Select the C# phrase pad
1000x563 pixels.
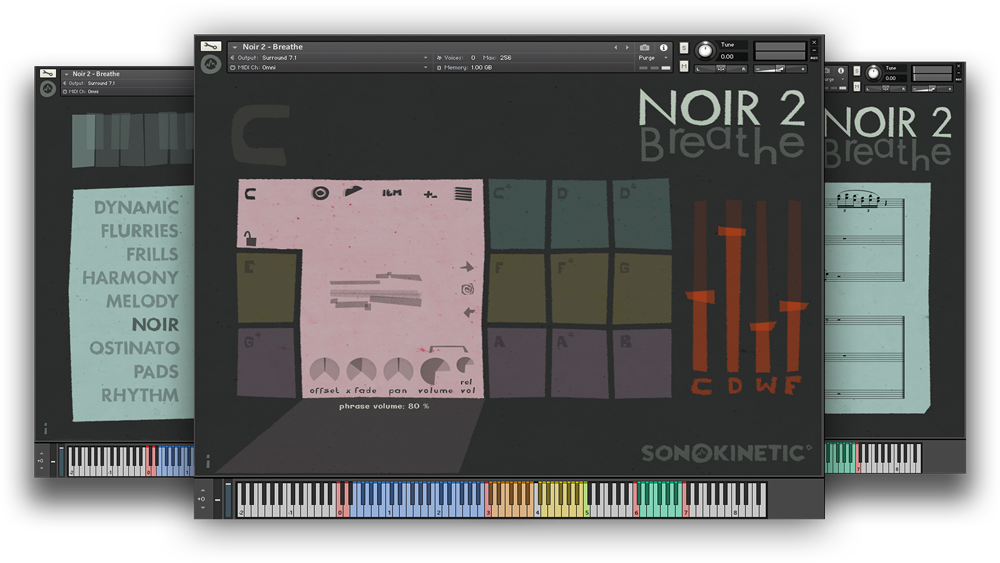(x=517, y=214)
